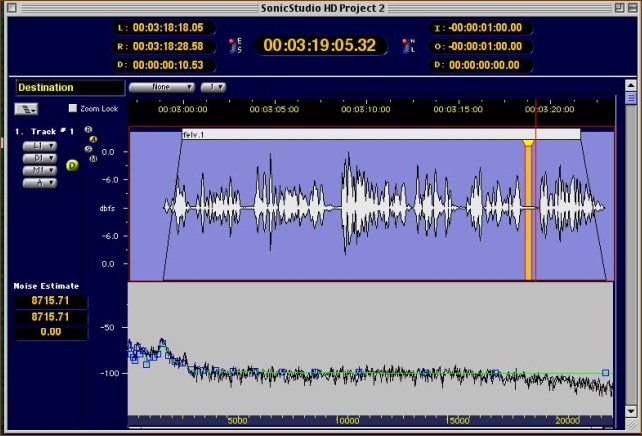Click the 5000 frequency axis label
Viewport: 642px width, 436px height.
[x=237, y=420]
